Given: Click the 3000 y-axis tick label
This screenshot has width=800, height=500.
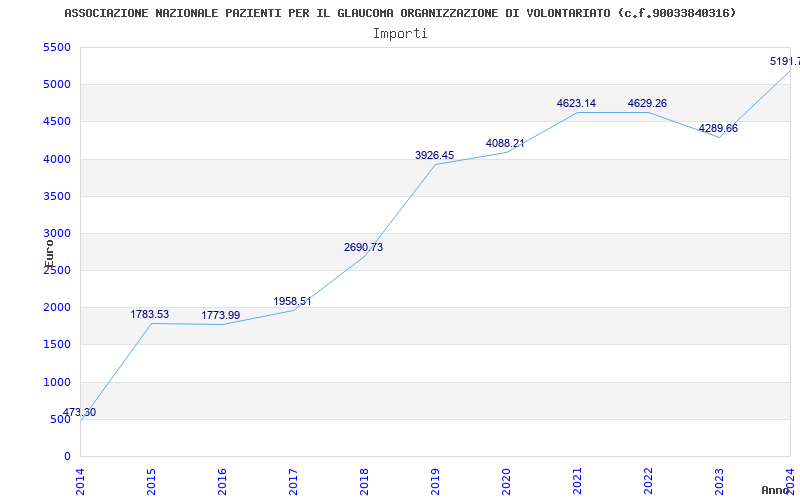Looking at the screenshot, I should 57,234.
